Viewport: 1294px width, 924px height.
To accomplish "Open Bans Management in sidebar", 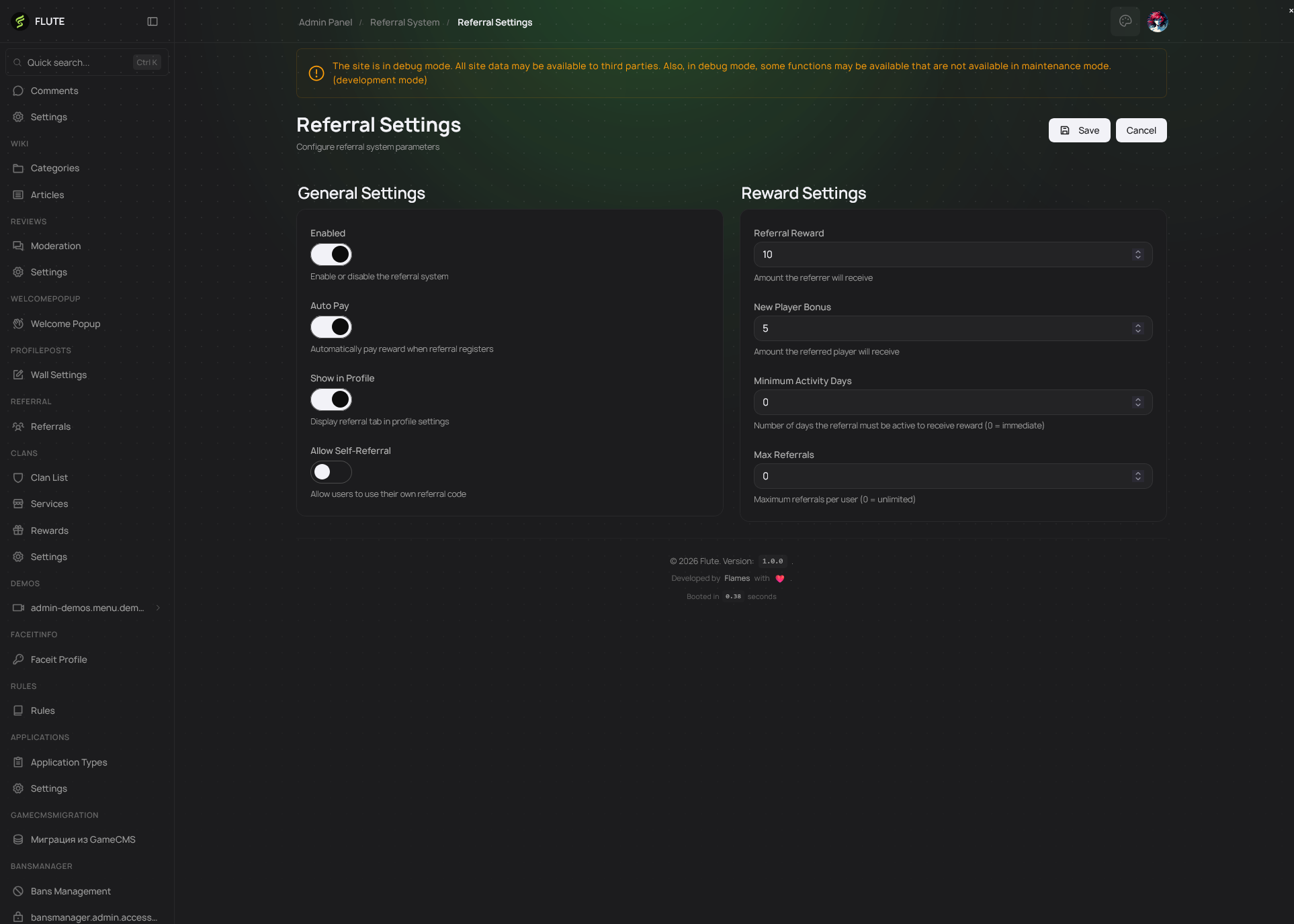I will point(71,891).
